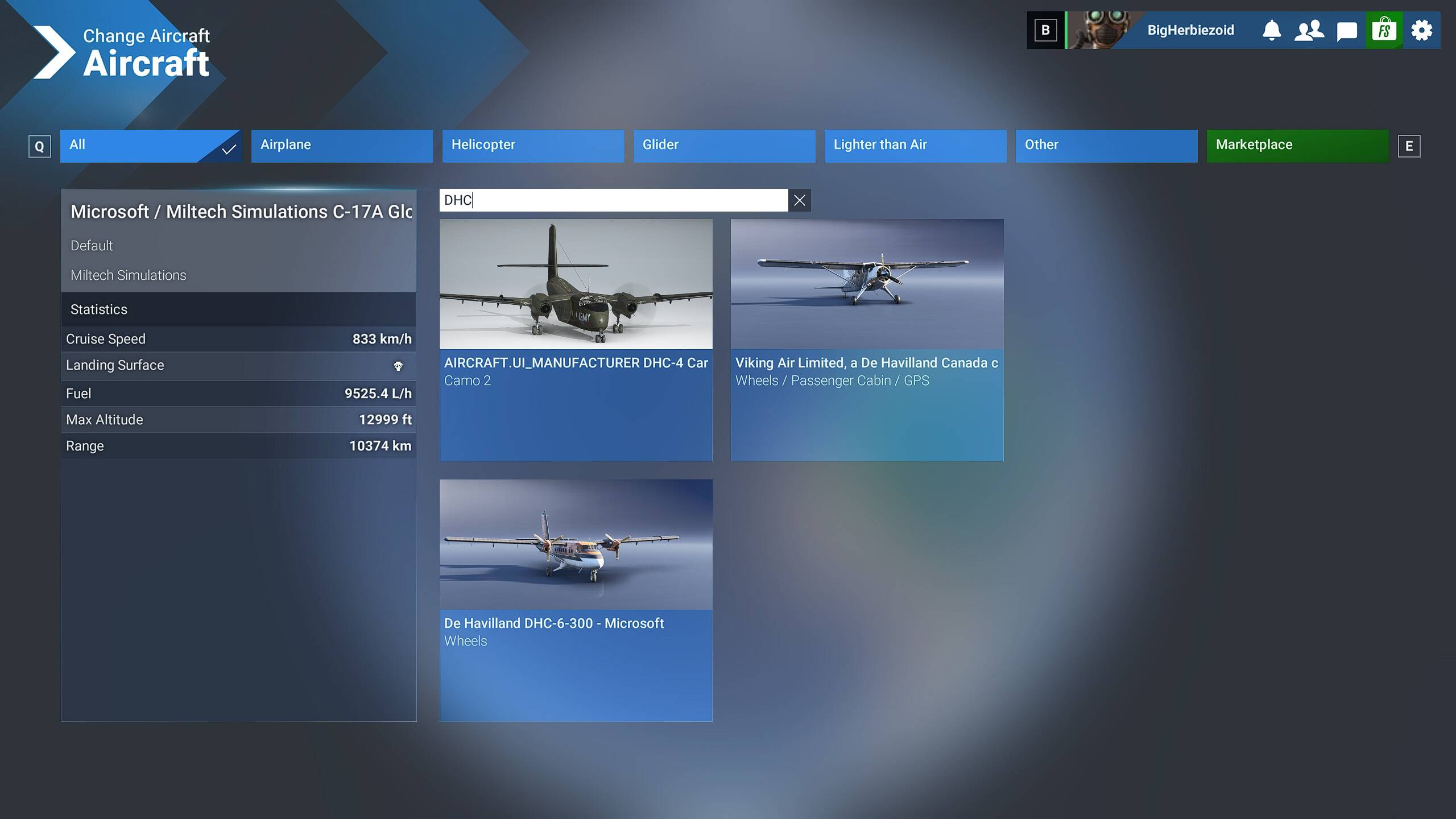
Task: Click the DHC search input field
Action: click(x=614, y=200)
